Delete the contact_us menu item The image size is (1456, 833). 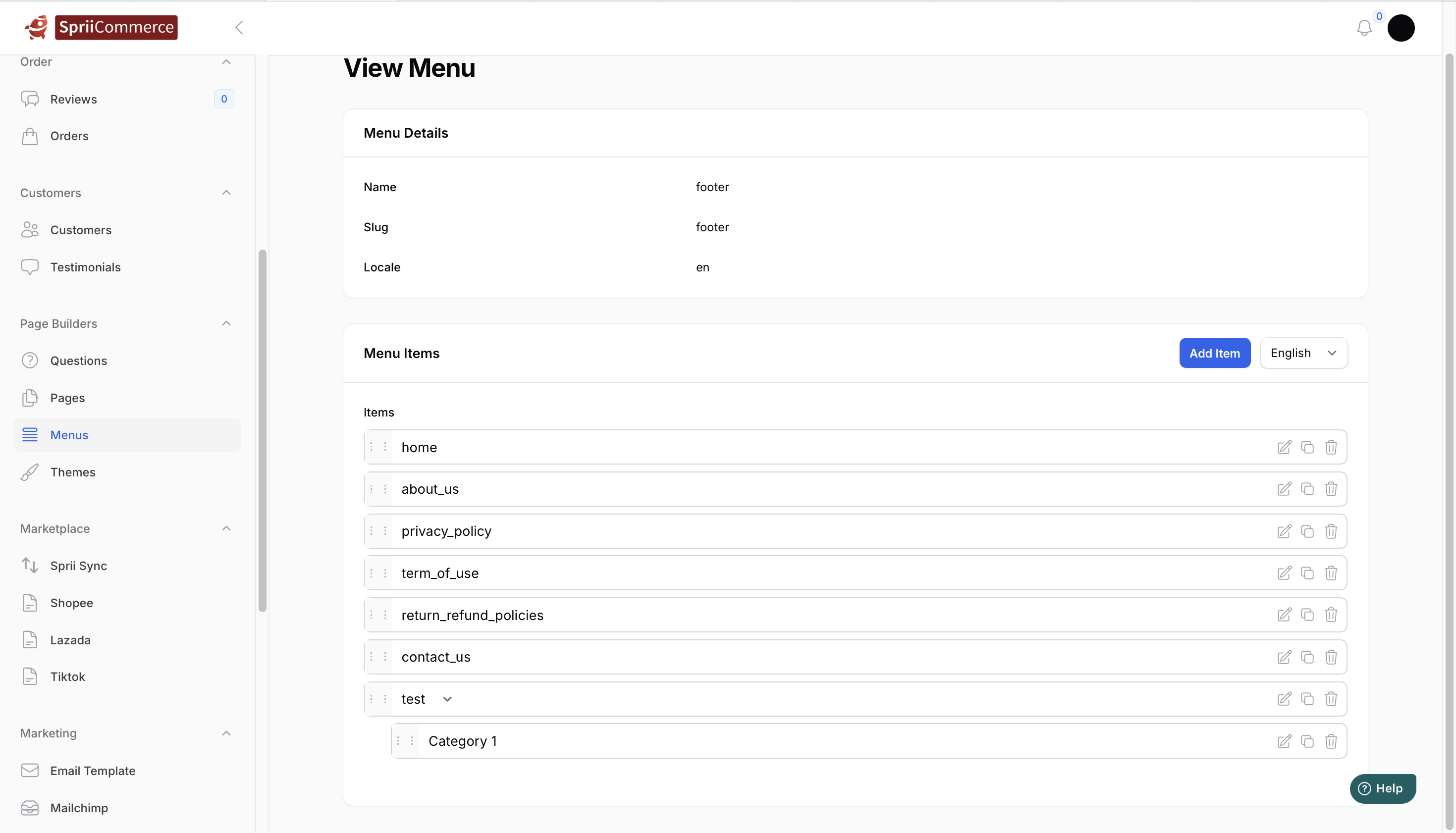click(1331, 657)
